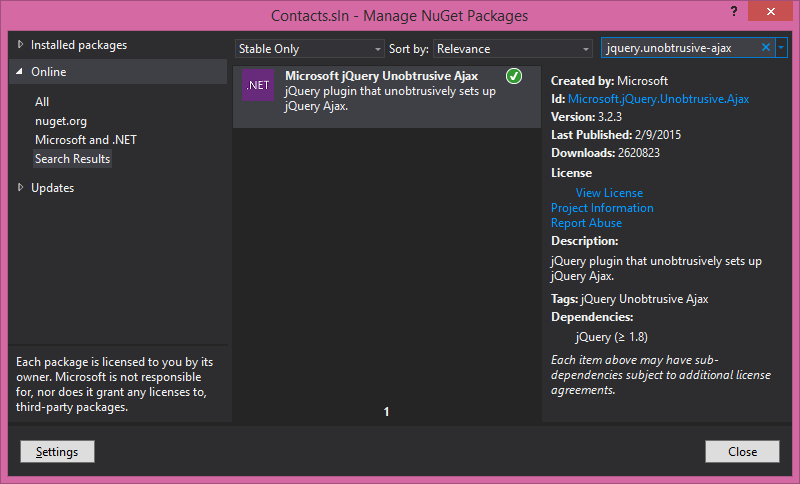Select the nuget.org source

coord(61,121)
